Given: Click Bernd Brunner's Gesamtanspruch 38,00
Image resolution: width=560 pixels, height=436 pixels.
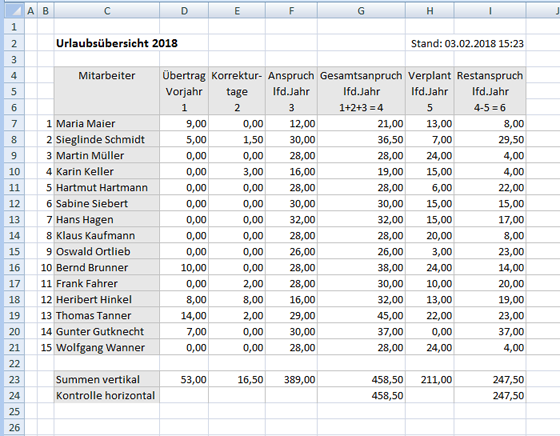Looking at the screenshot, I should point(361,267).
